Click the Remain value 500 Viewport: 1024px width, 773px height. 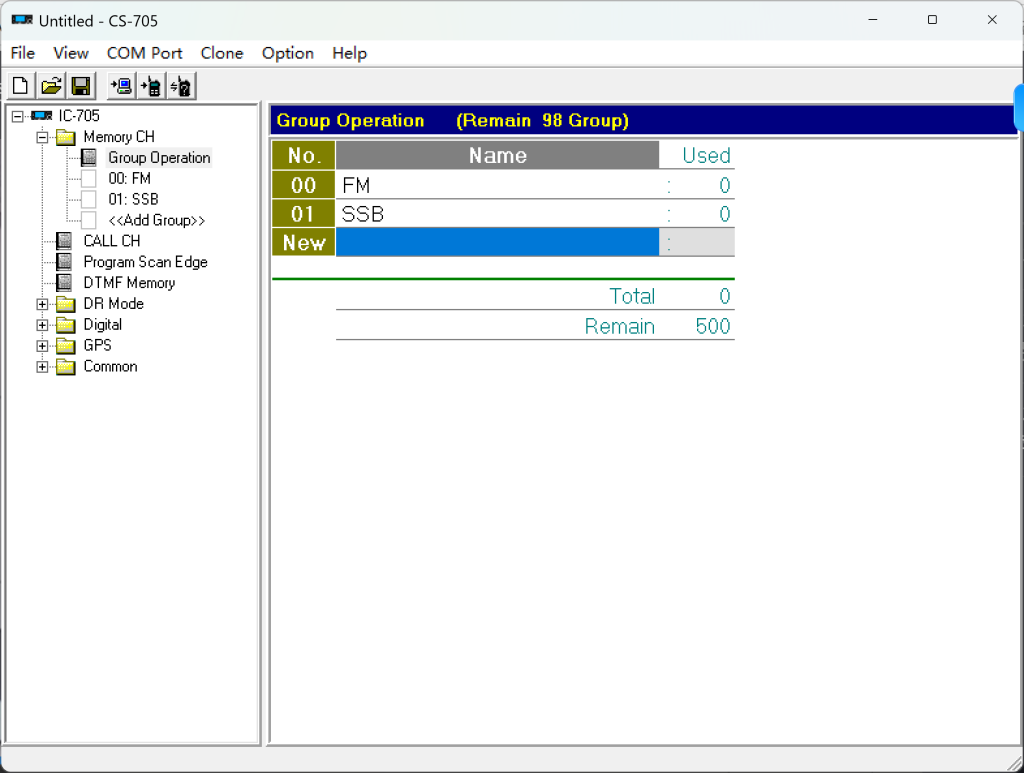712,326
